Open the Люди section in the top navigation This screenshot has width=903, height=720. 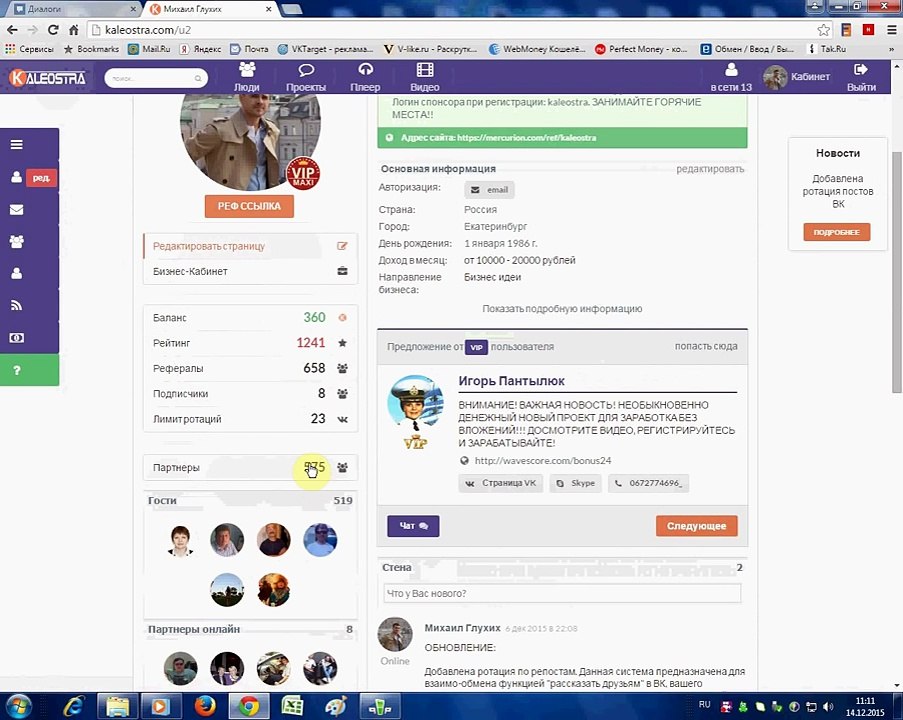point(246,77)
